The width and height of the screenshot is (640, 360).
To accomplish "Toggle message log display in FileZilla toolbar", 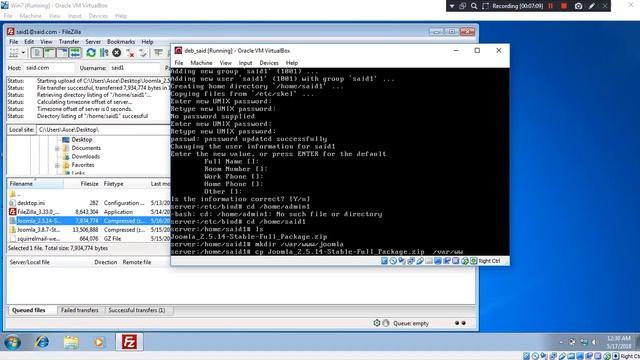I will (37, 53).
